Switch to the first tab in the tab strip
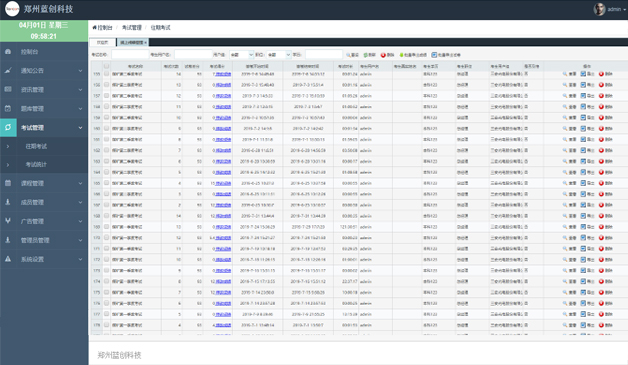Image resolution: width=628 pixels, height=365 pixels. (103, 42)
